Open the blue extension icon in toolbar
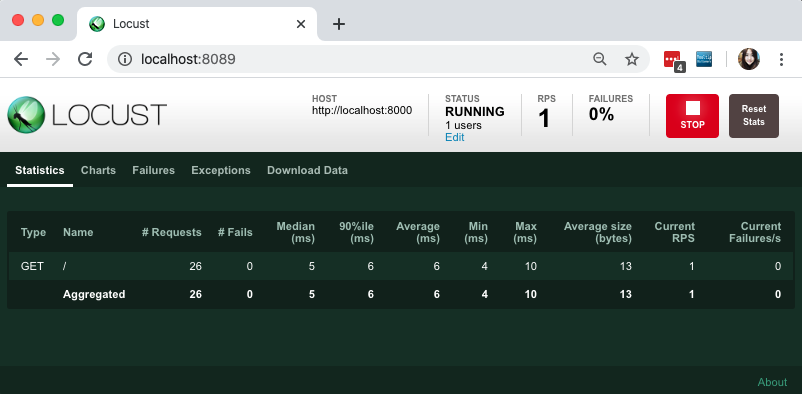The height and width of the screenshot is (394, 802). (x=704, y=59)
